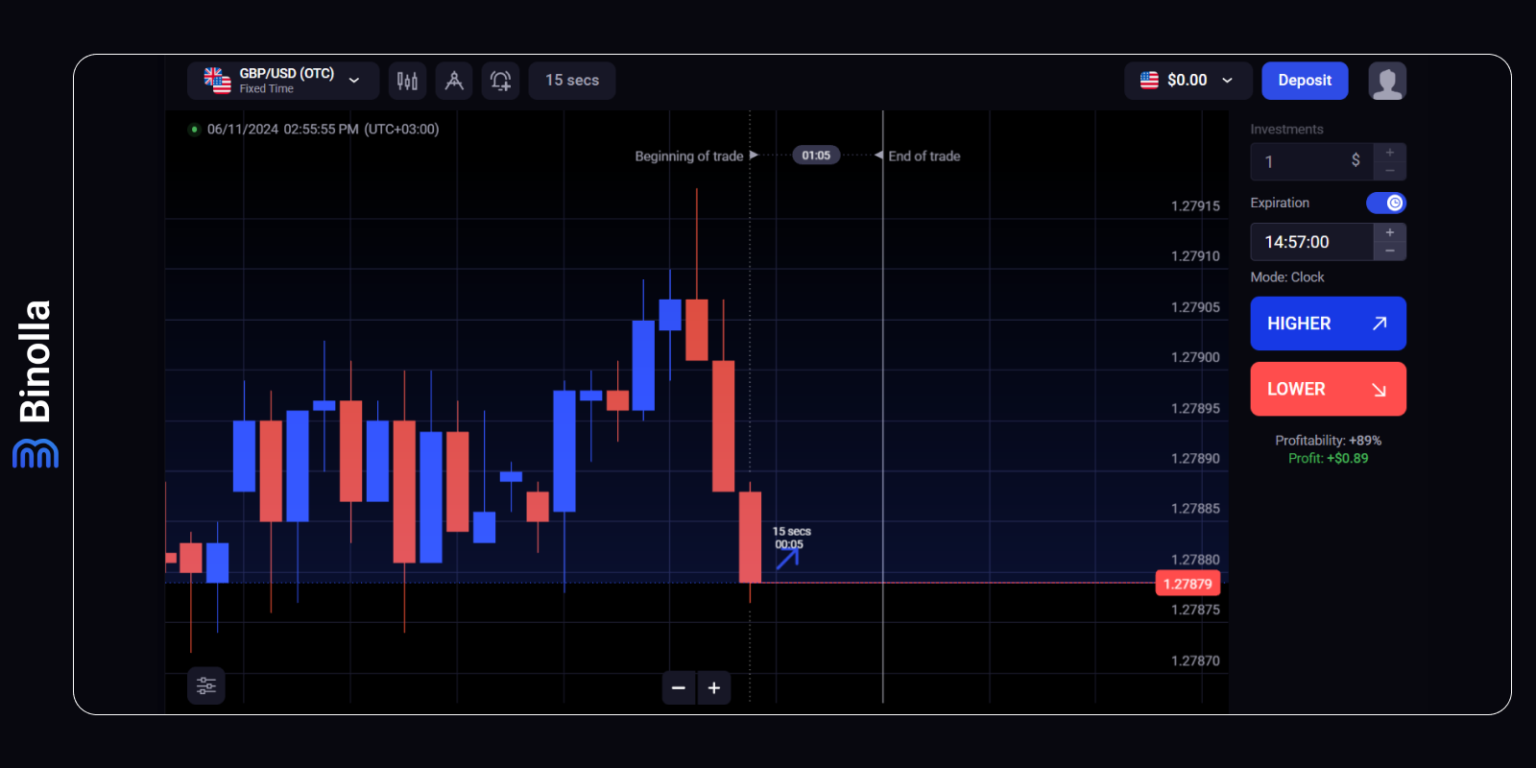Viewport: 1536px width, 768px height.
Task: Open the 15 secs timeframe selector
Action: point(571,81)
